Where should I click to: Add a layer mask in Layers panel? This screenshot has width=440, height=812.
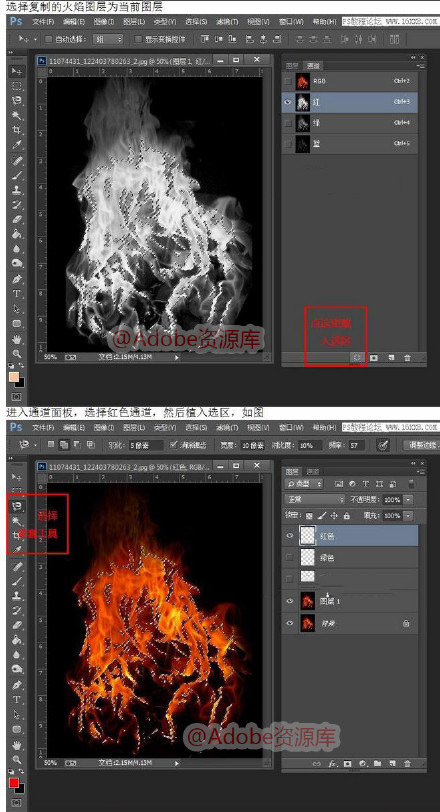[347, 763]
